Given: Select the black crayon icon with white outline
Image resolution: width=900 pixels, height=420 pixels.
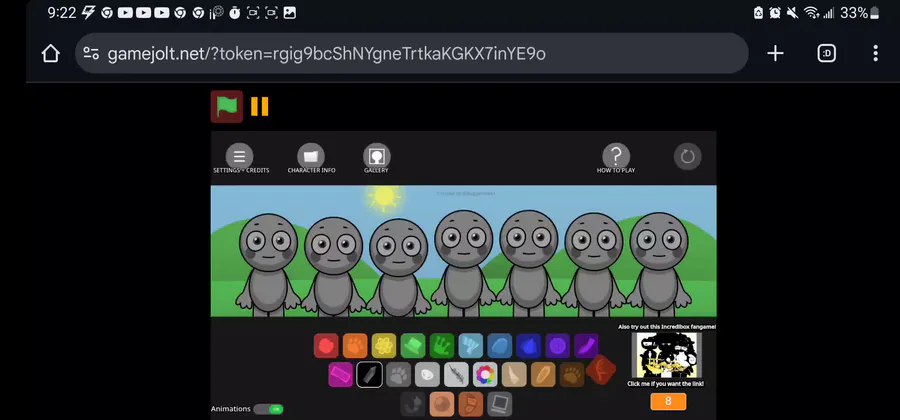Looking at the screenshot, I should pyautogui.click(x=369, y=375).
